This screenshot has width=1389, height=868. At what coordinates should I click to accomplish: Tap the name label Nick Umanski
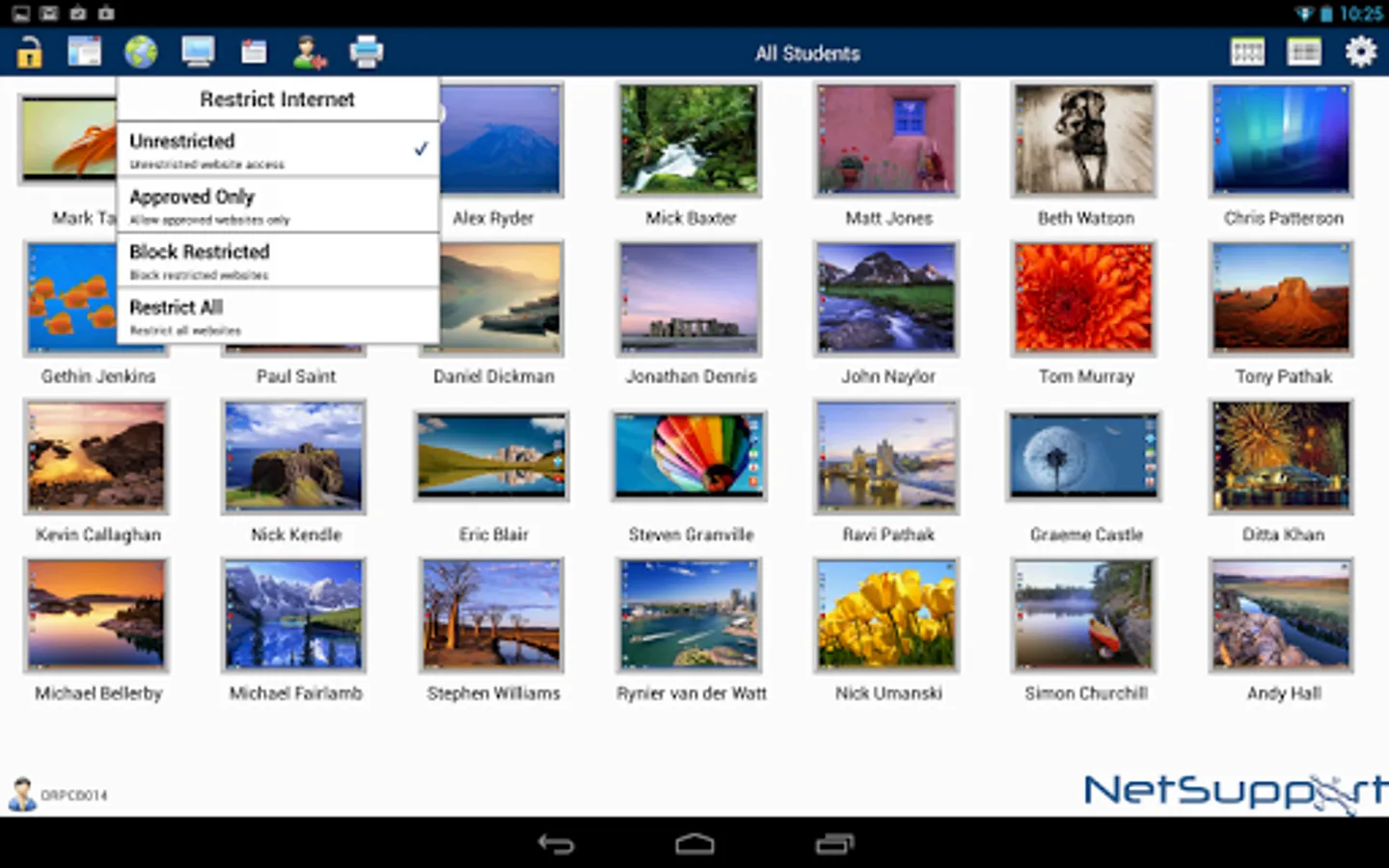click(x=887, y=692)
